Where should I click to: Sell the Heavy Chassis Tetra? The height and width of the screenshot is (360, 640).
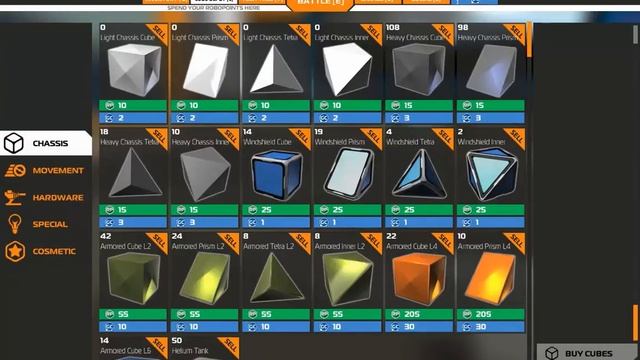pos(158,137)
